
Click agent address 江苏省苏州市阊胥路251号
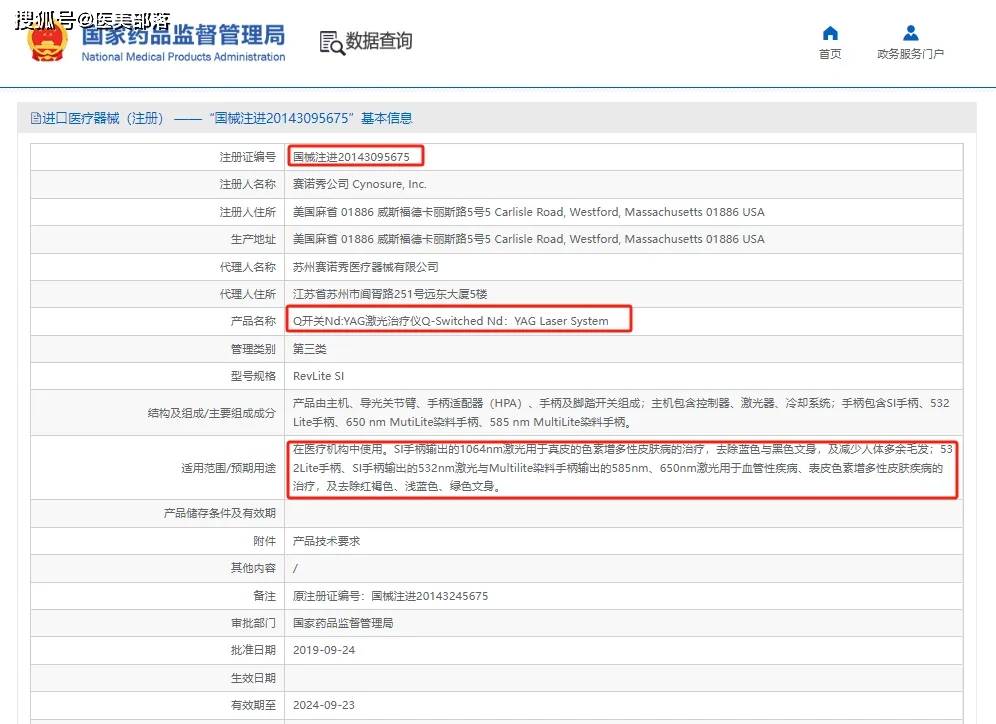[390, 294]
